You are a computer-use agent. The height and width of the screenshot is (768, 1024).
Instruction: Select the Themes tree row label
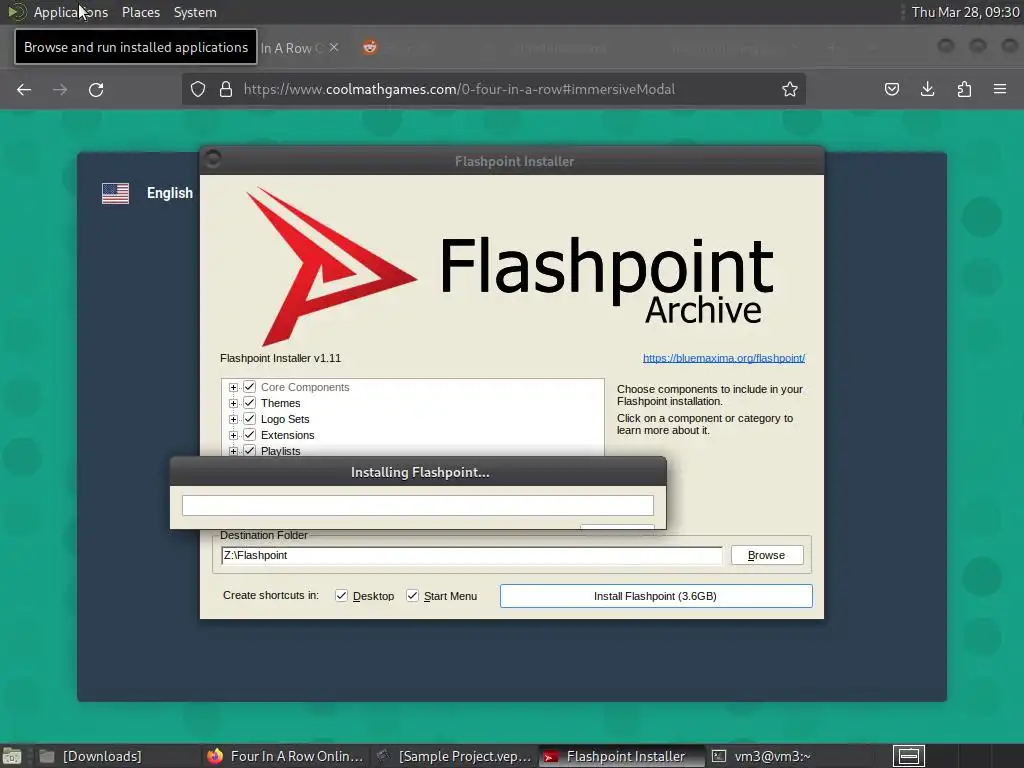(x=281, y=403)
